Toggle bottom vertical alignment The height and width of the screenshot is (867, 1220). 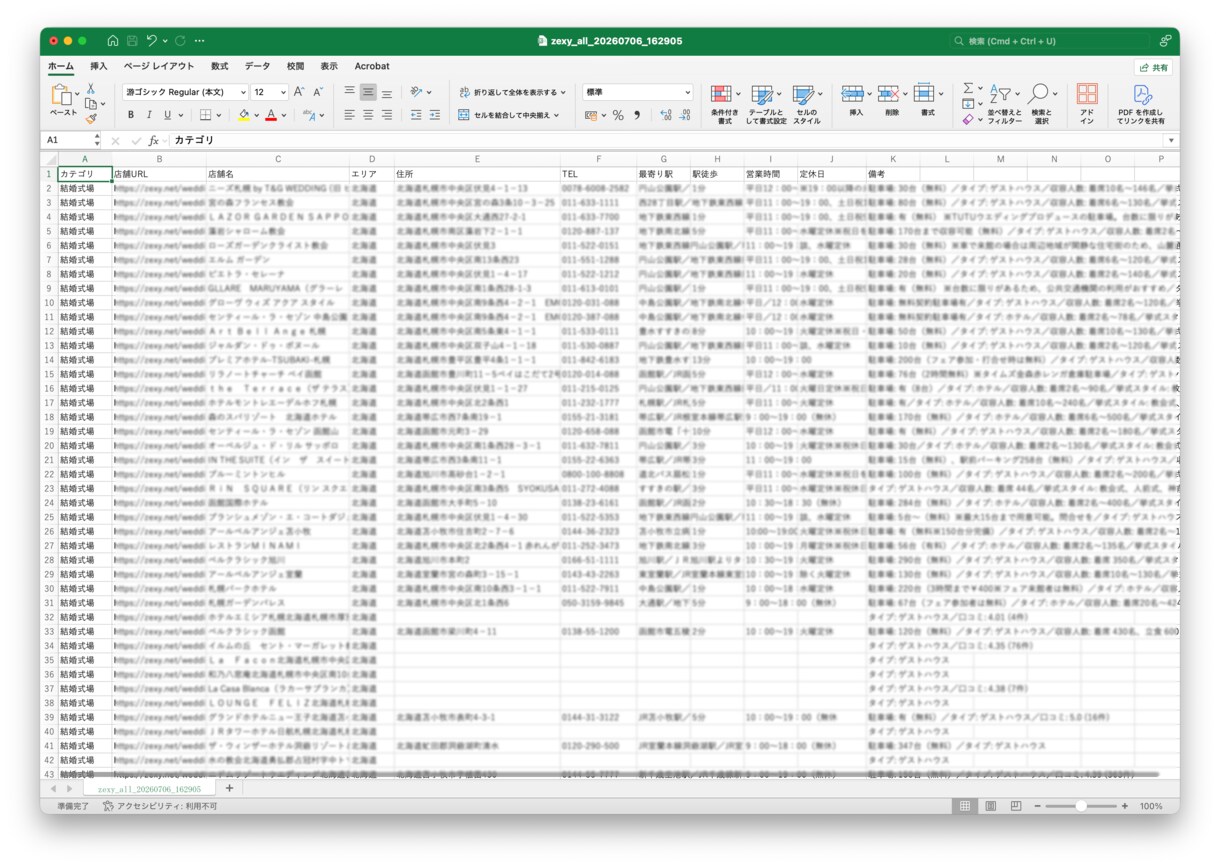coord(387,92)
